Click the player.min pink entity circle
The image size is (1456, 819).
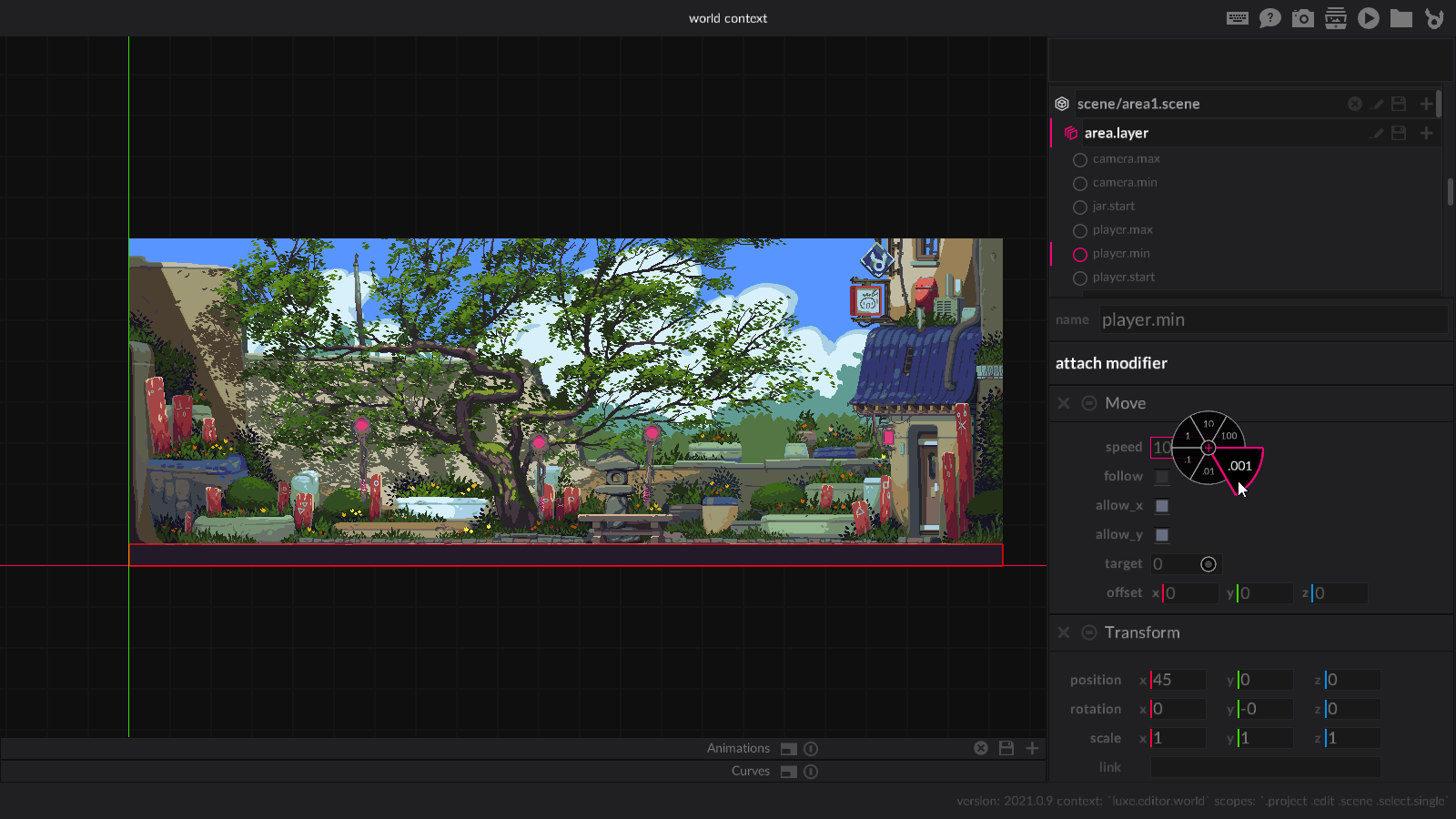1080,255
